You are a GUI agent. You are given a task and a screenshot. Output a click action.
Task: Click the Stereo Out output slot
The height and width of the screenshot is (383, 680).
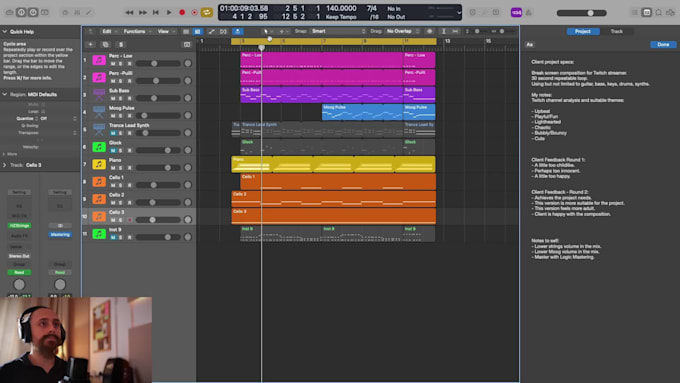[19, 256]
